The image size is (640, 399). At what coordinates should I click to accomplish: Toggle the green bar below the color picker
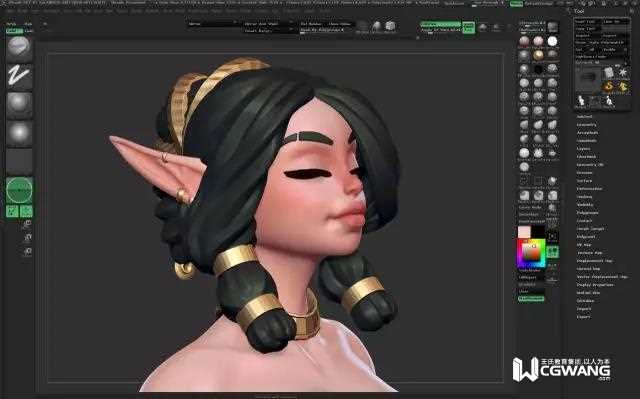531,299
